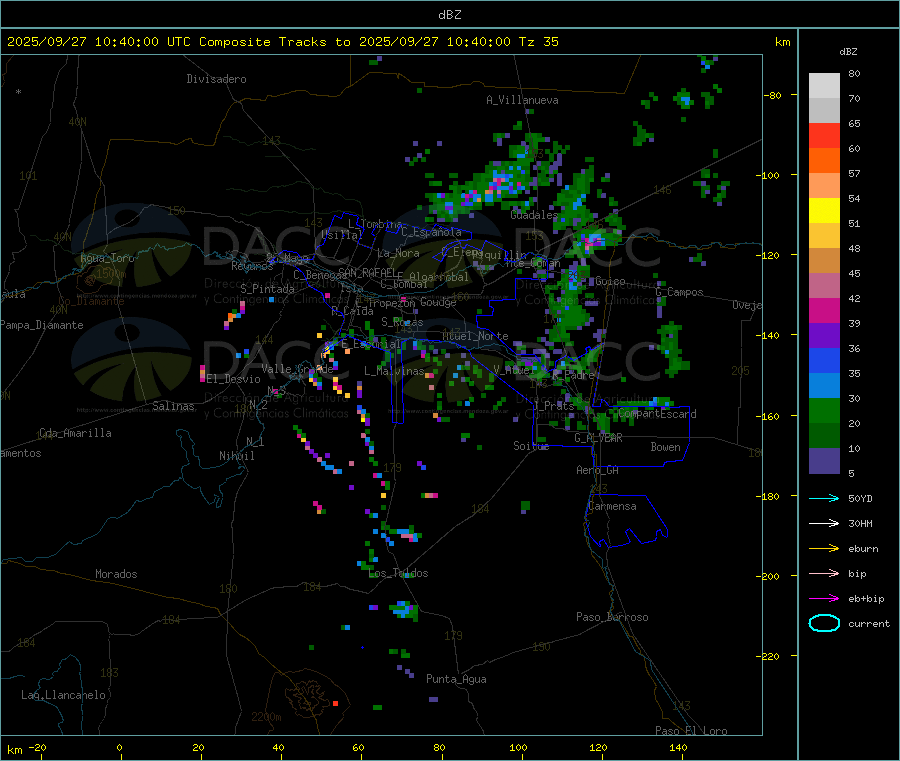
Task: Click the 'Guadales' map label
Action: tap(534, 215)
